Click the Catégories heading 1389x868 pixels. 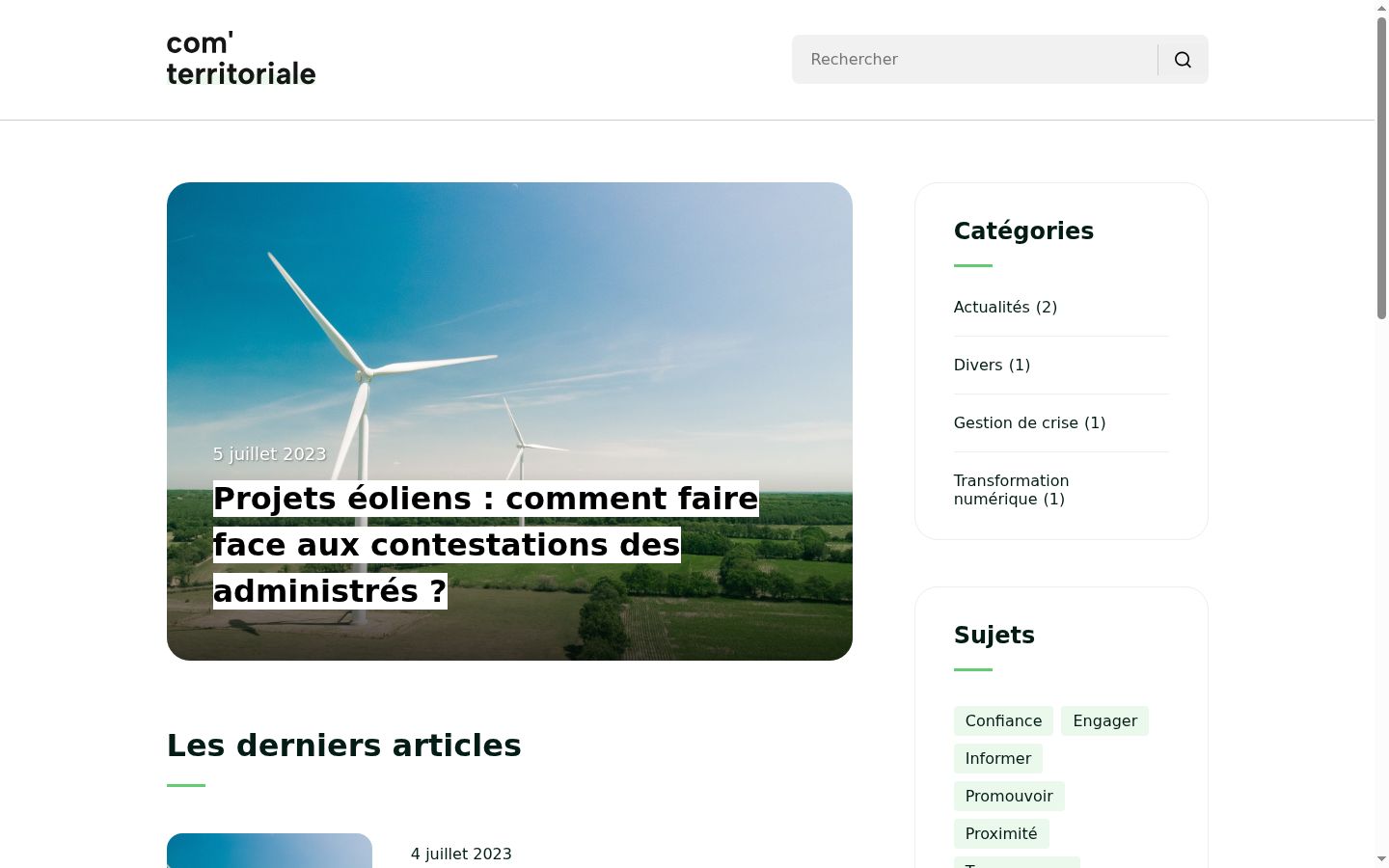1023,231
